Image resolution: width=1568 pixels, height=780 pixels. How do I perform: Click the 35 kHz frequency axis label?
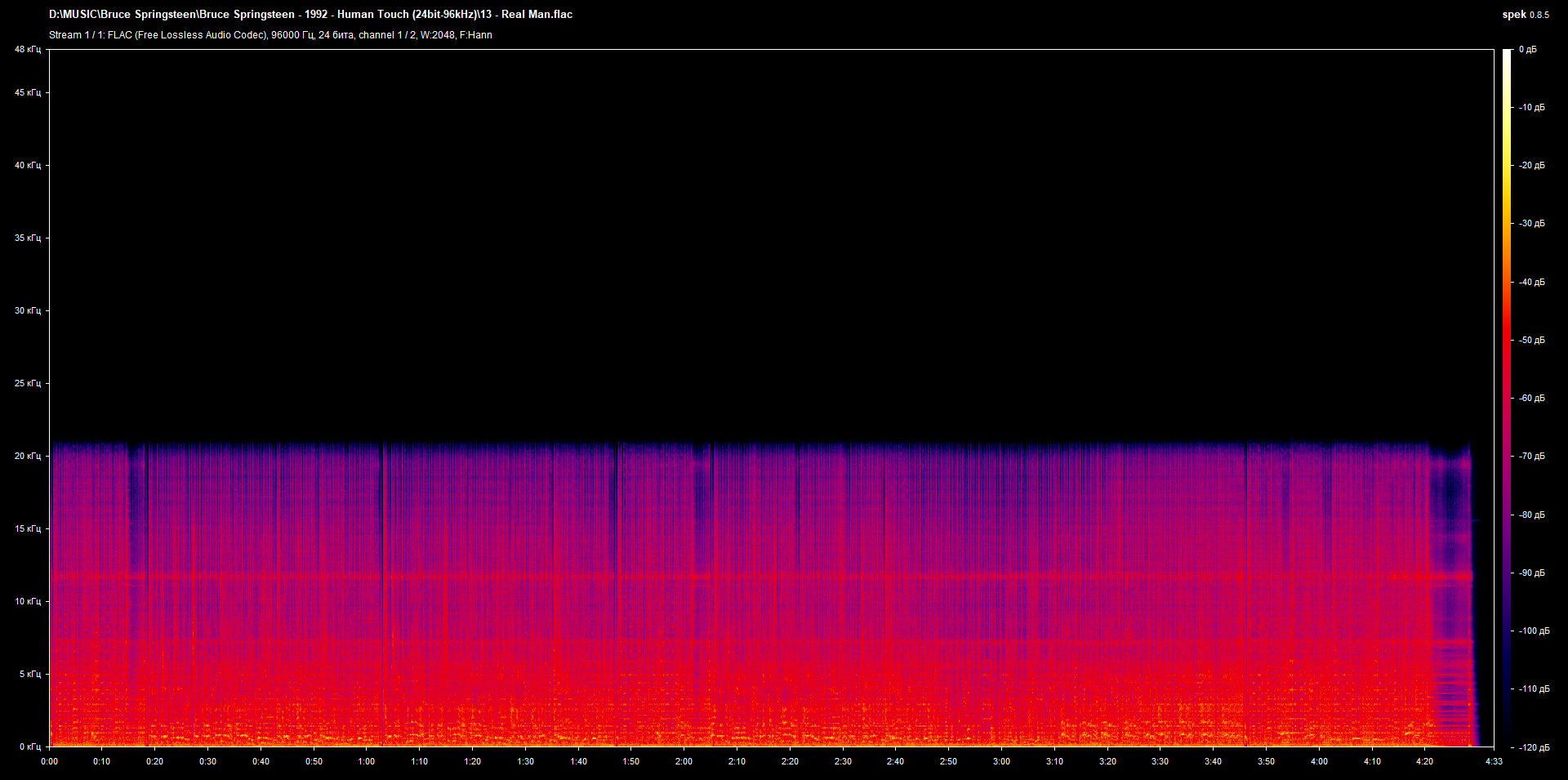tap(28, 238)
